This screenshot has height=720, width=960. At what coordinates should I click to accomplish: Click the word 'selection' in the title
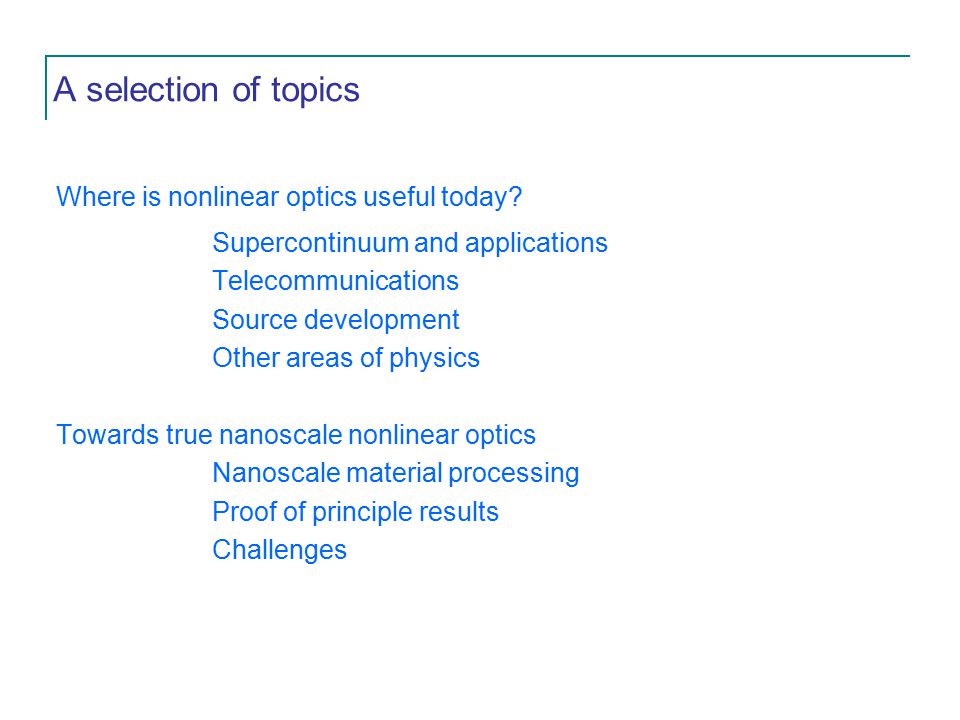pyautogui.click(x=152, y=90)
